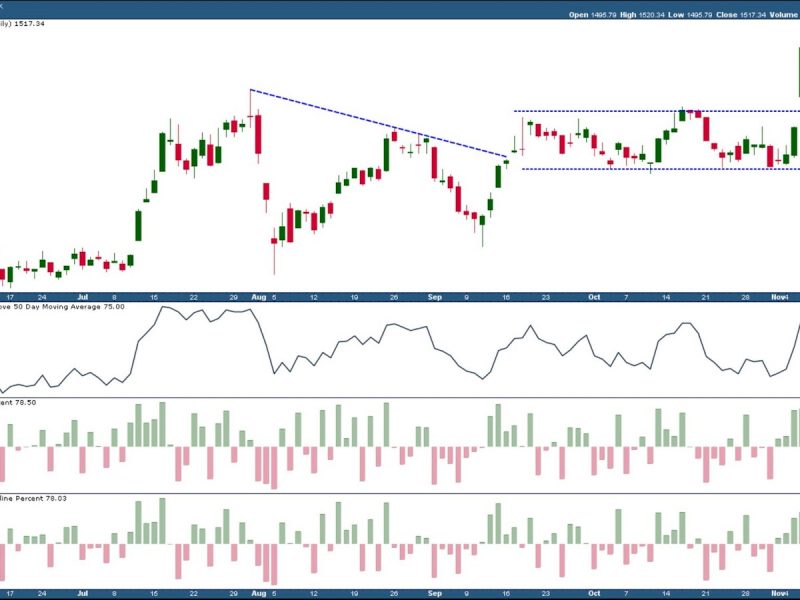The image size is (800, 600).
Task: Select date '7' on the bottom panel axis
Action: [626, 593]
